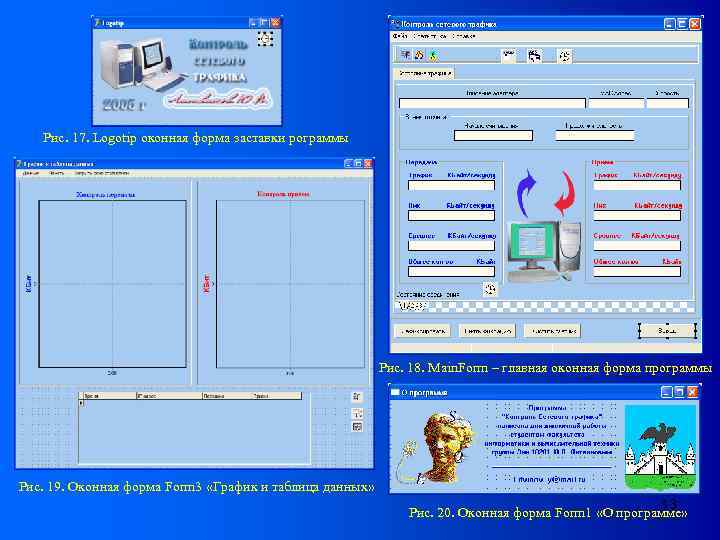
Task: Focus the speed field at far right
Action: [x=668, y=103]
